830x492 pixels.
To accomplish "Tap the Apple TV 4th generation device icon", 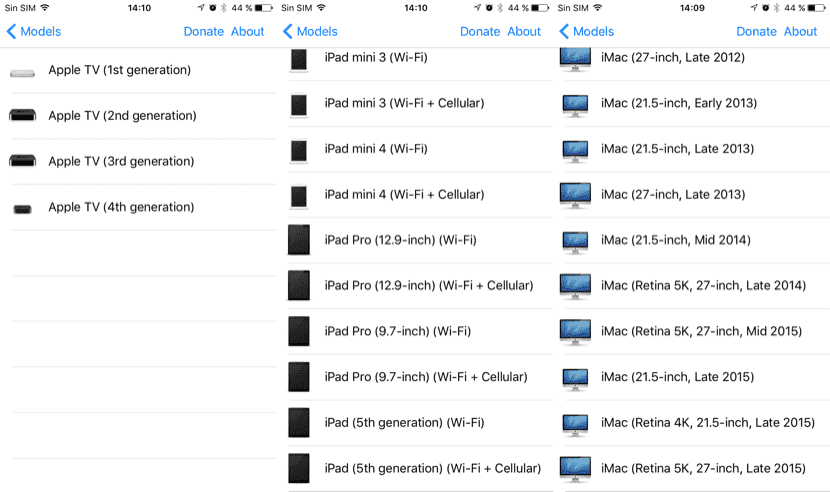I will tap(22, 209).
